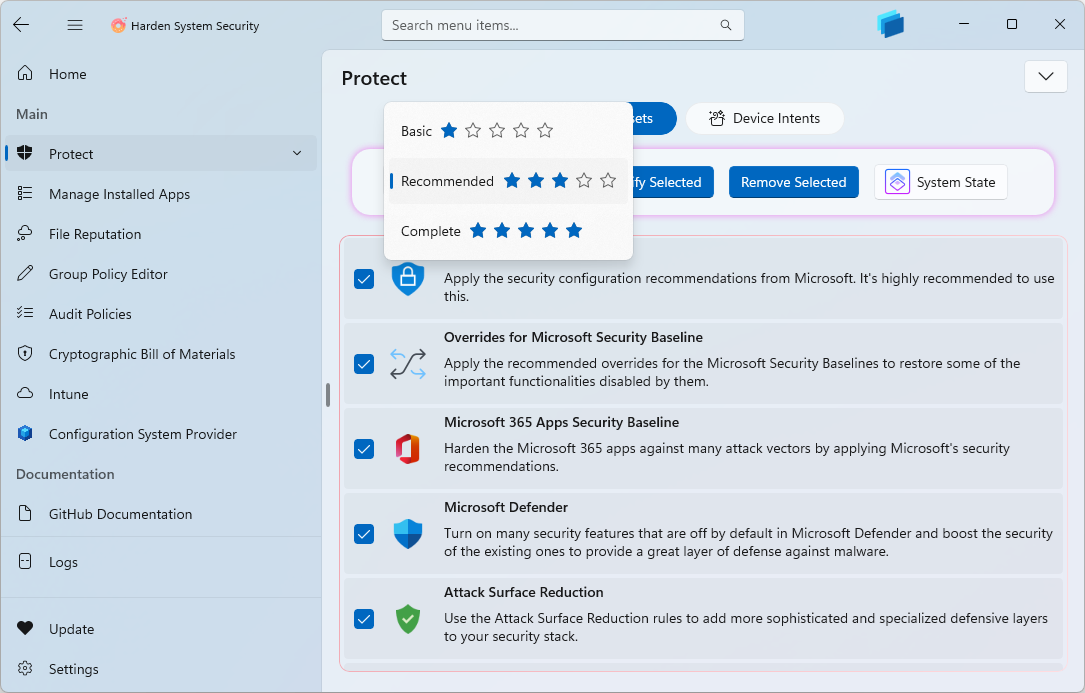1085x693 pixels.
Task: Click the blue cube icon in title bar
Action: click(891, 24)
